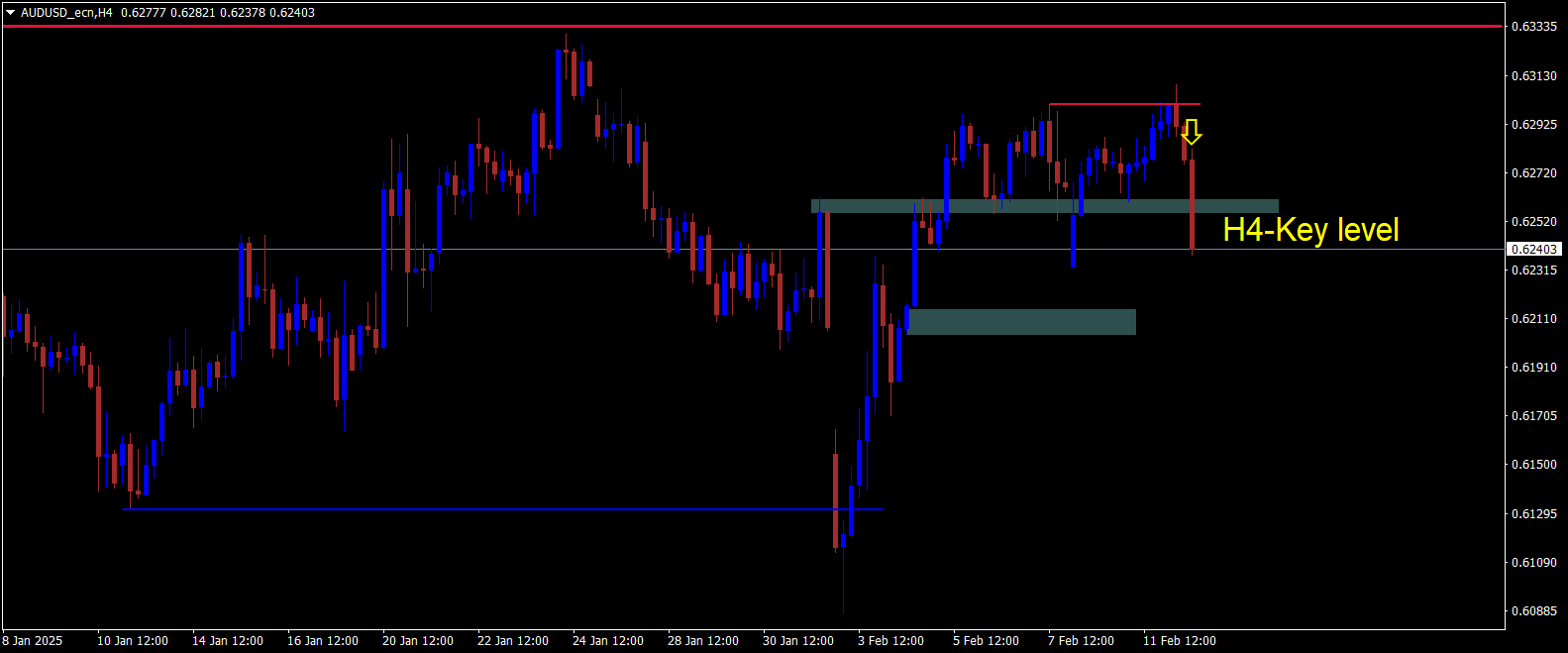Click the 28 Jan 12:00 time label
This screenshot has width=1568, height=653.
pyautogui.click(x=703, y=641)
